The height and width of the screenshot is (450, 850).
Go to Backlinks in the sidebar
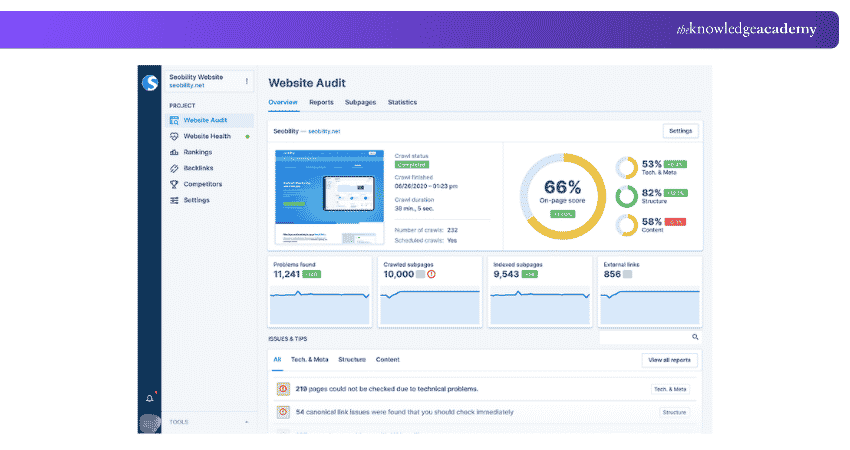[198, 168]
